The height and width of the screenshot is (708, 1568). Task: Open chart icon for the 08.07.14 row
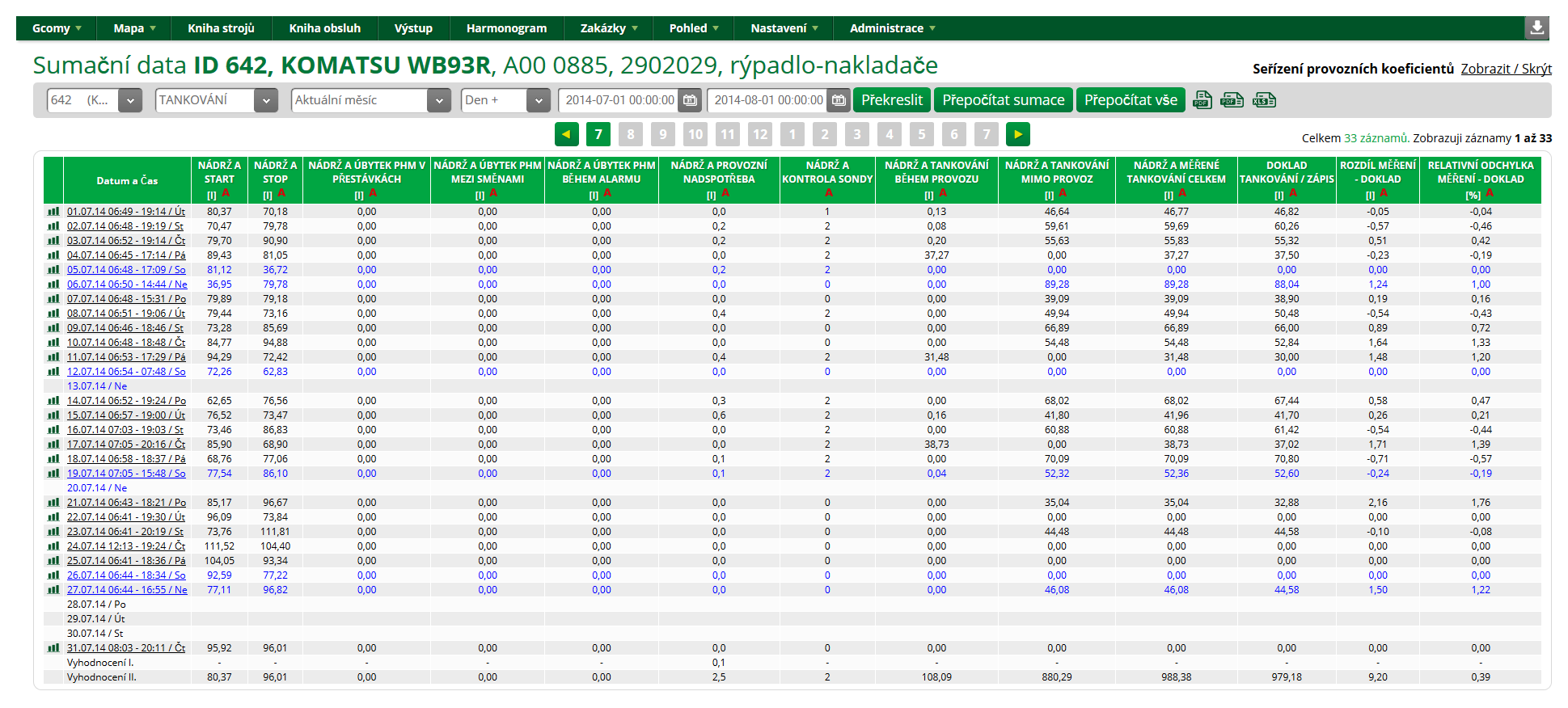pyautogui.click(x=53, y=314)
